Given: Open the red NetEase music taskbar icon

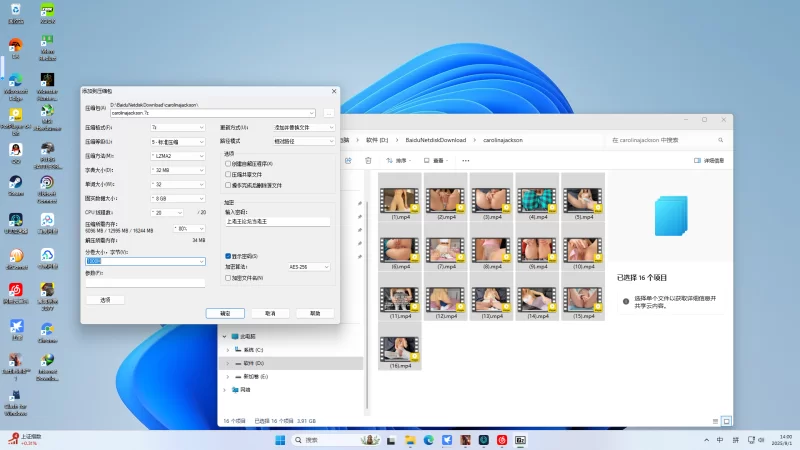Looking at the screenshot, I should tap(502, 440).
